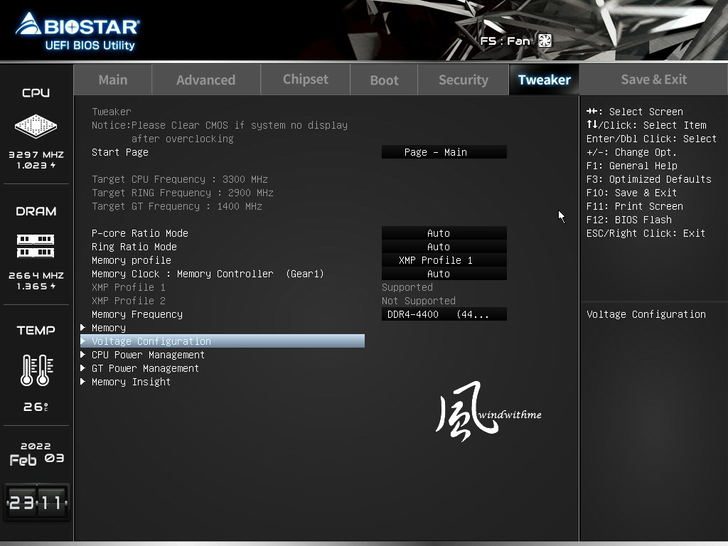
Task: Click the F5 Fan icon
Action: coord(544,41)
